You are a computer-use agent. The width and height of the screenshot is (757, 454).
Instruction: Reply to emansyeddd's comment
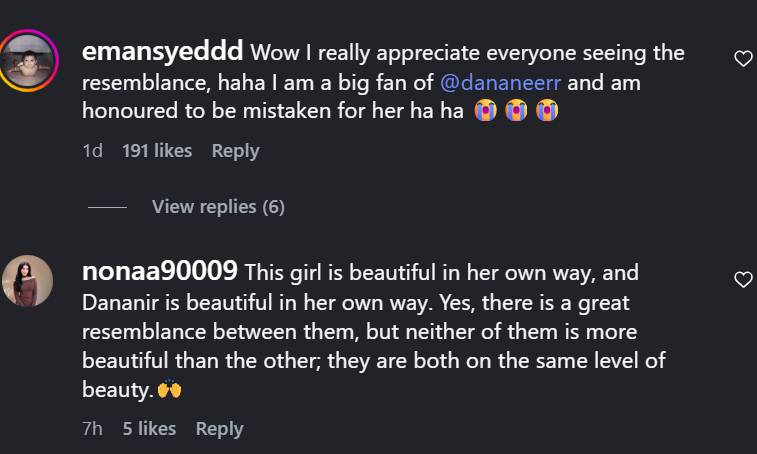[235, 151]
